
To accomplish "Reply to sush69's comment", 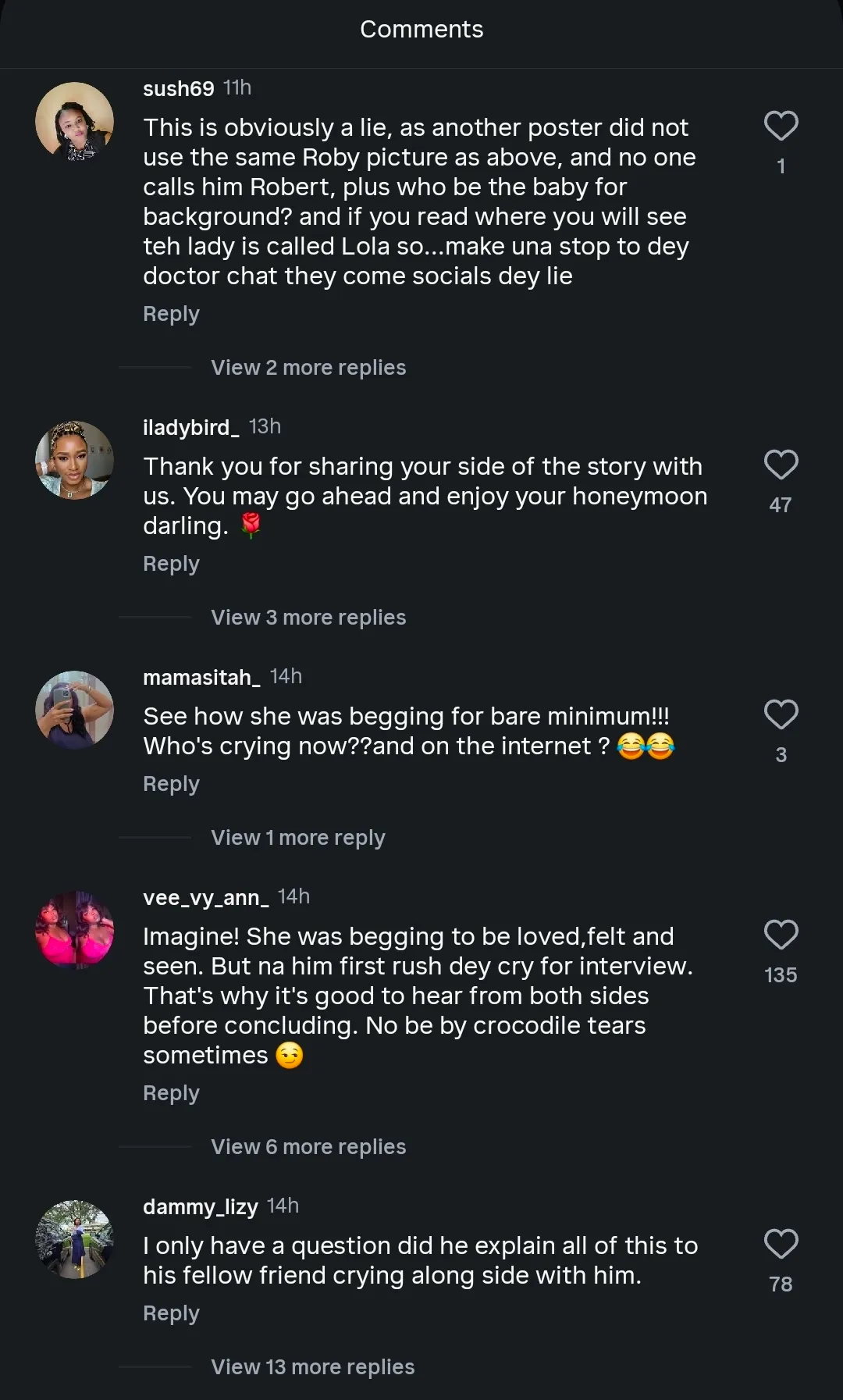I will (171, 314).
